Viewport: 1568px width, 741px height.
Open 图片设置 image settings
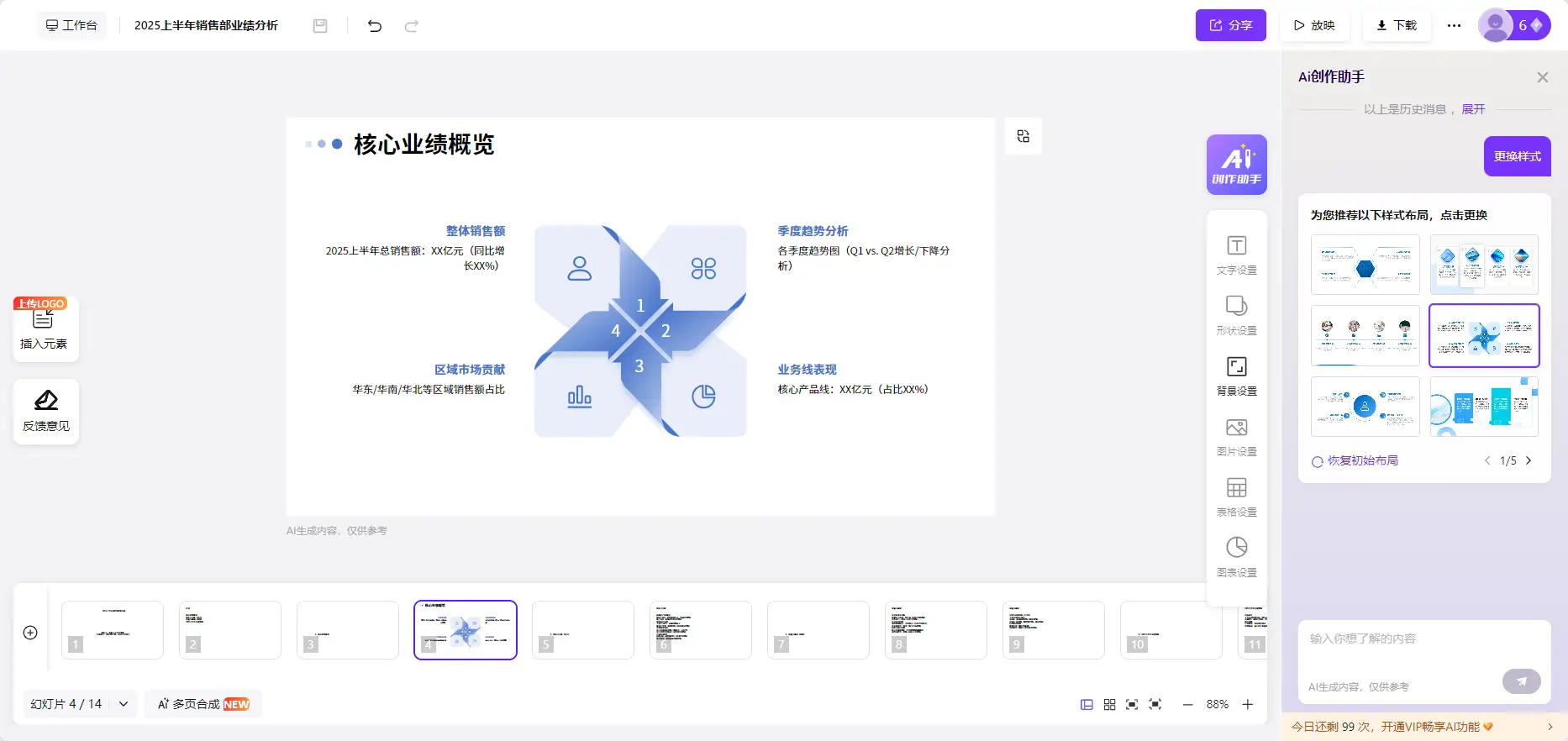coord(1236,437)
